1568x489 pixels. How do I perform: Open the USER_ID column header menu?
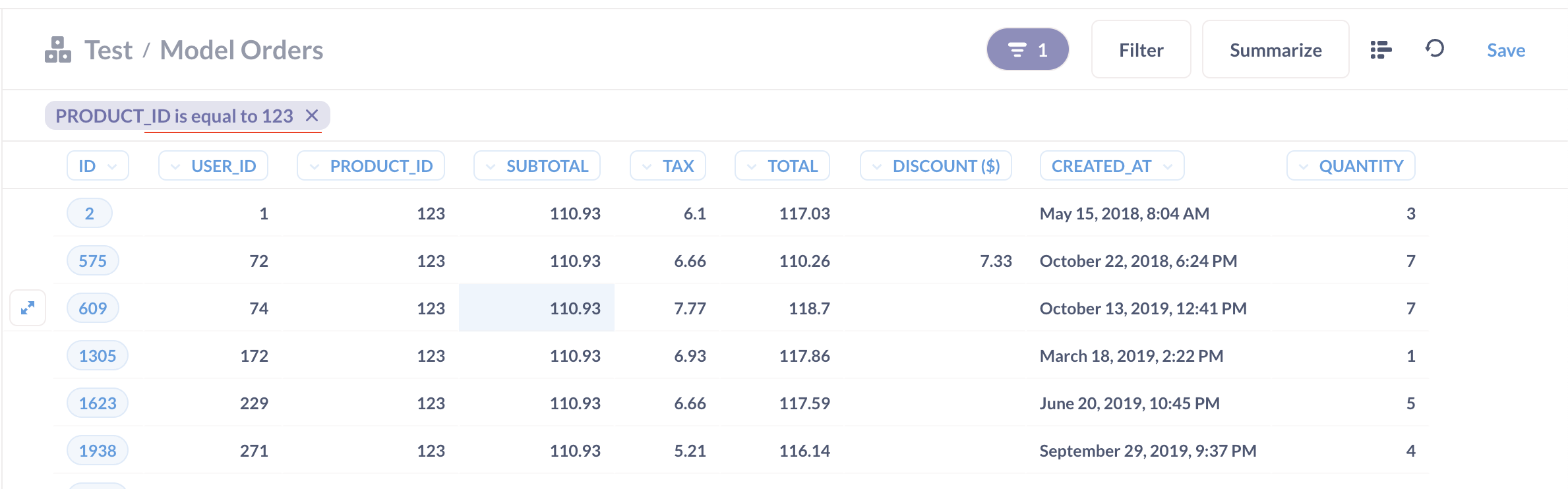(213, 165)
